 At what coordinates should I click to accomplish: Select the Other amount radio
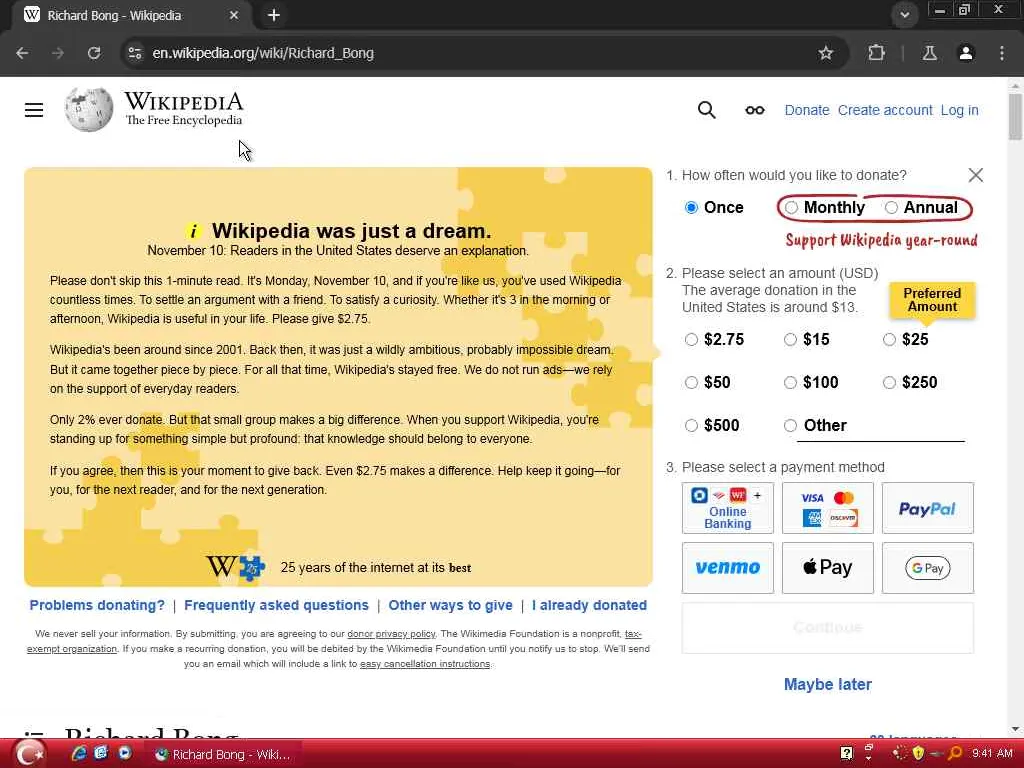[790, 426]
